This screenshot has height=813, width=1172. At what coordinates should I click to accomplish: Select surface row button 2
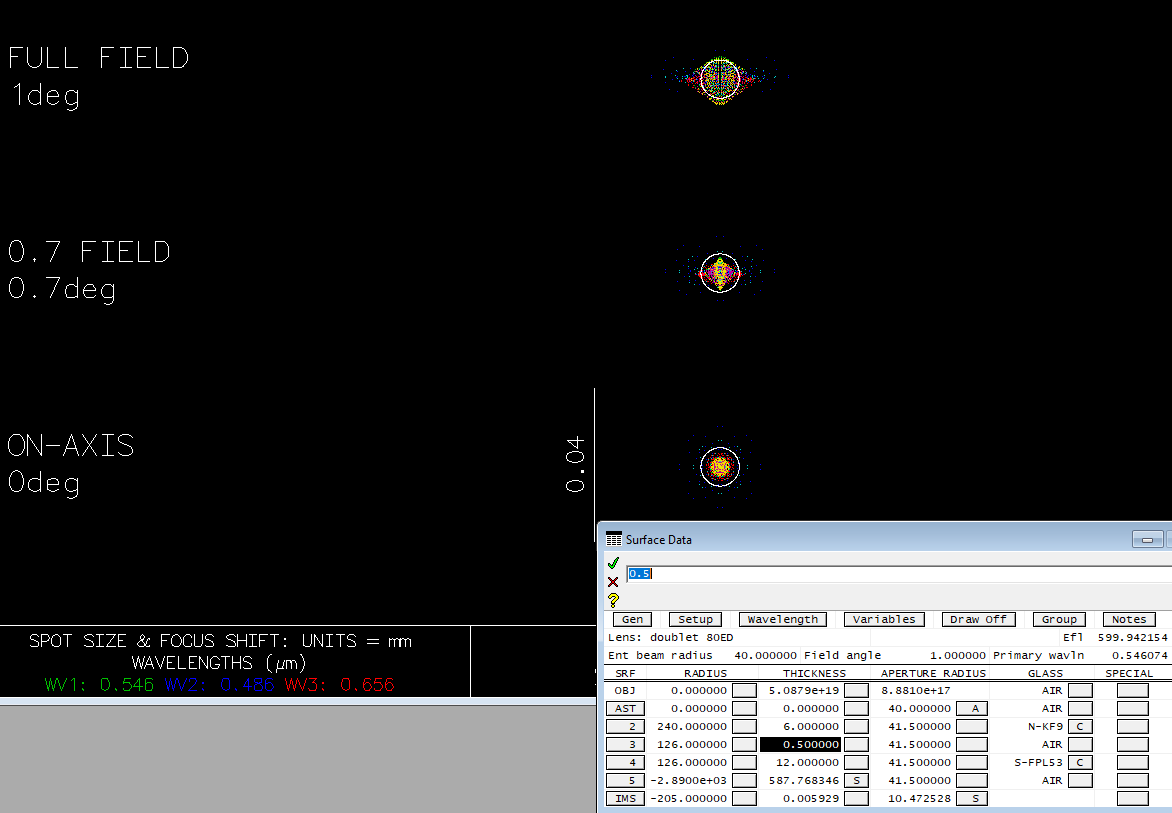pyautogui.click(x=626, y=726)
